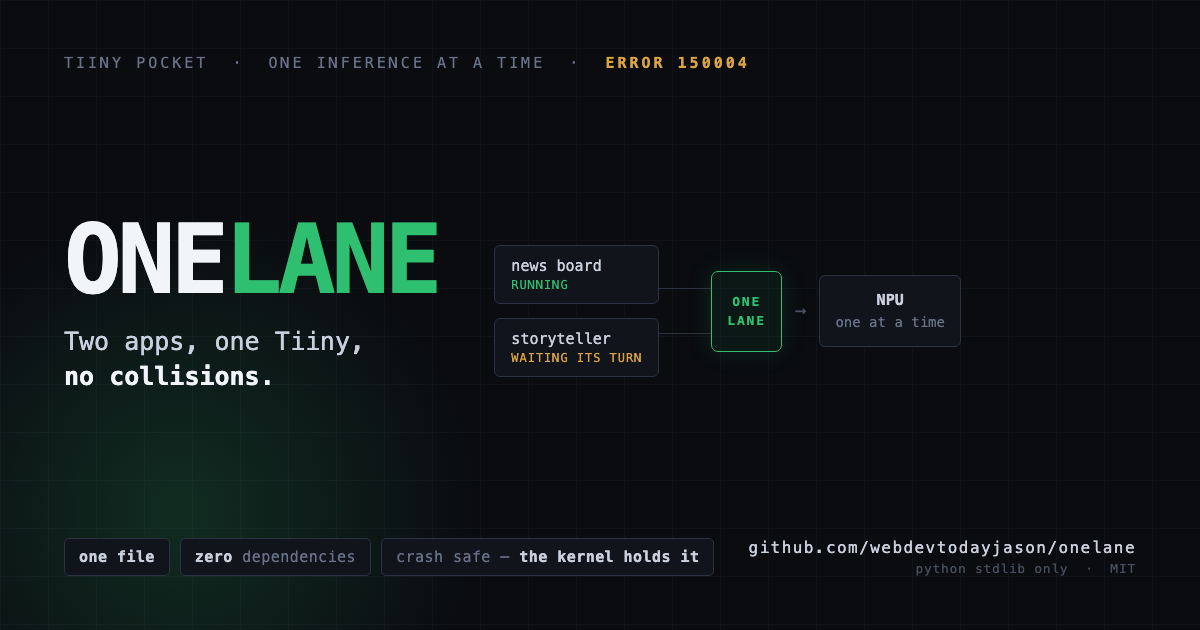The width and height of the screenshot is (1200, 630).
Task: Select the storyteller WAITING ITS TURN card
Action: (x=576, y=347)
